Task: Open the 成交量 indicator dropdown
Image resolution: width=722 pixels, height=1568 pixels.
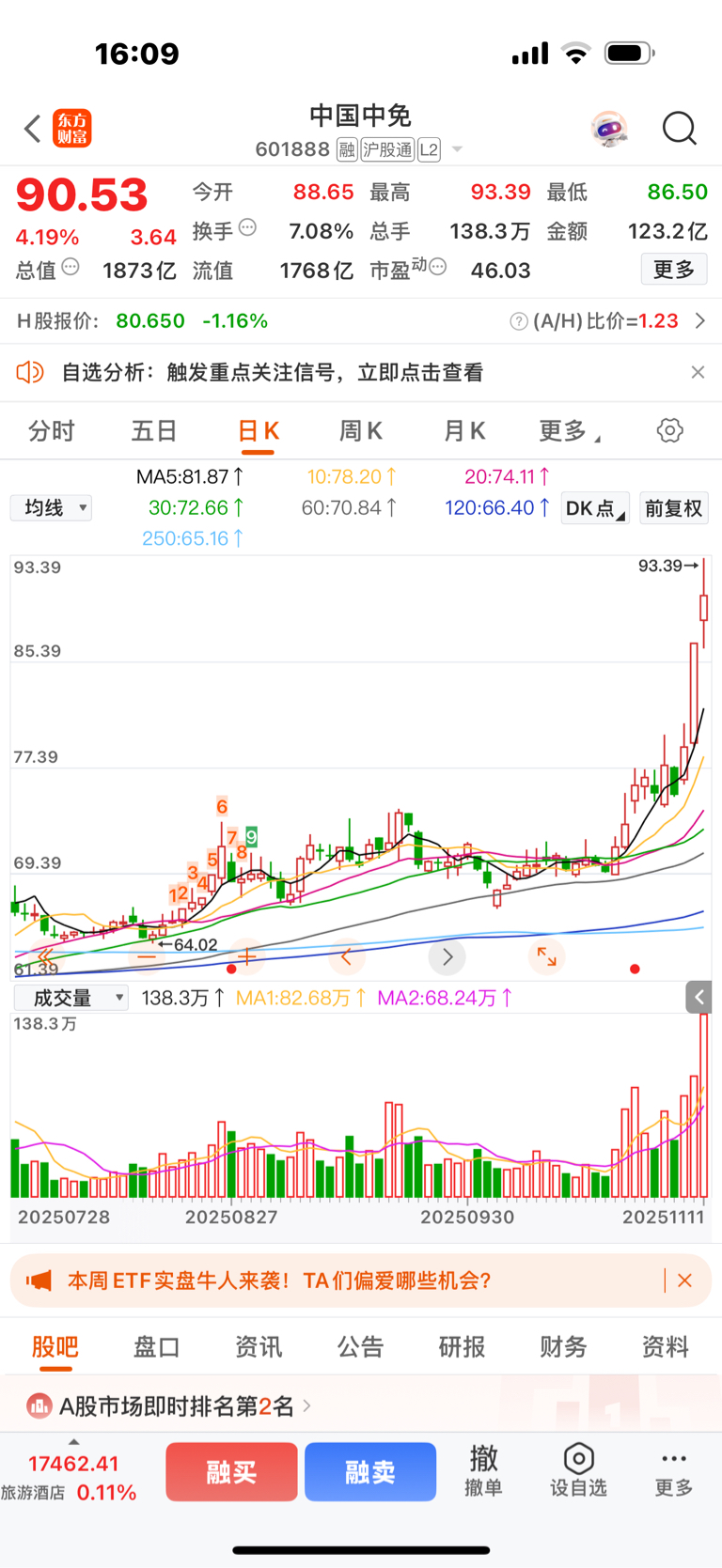Action: (71, 998)
